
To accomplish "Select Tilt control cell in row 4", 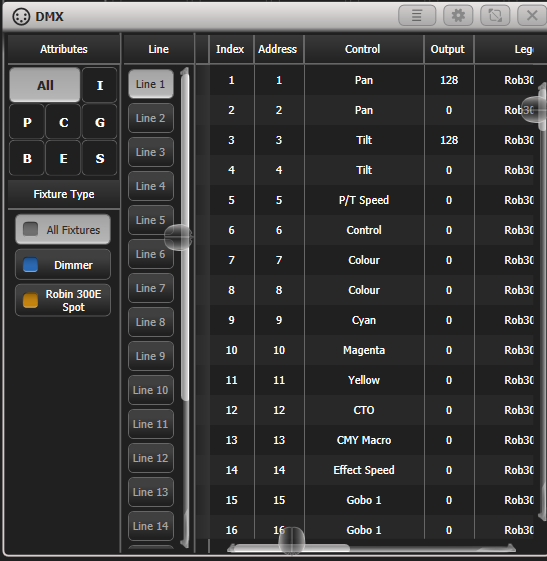I will pos(364,170).
